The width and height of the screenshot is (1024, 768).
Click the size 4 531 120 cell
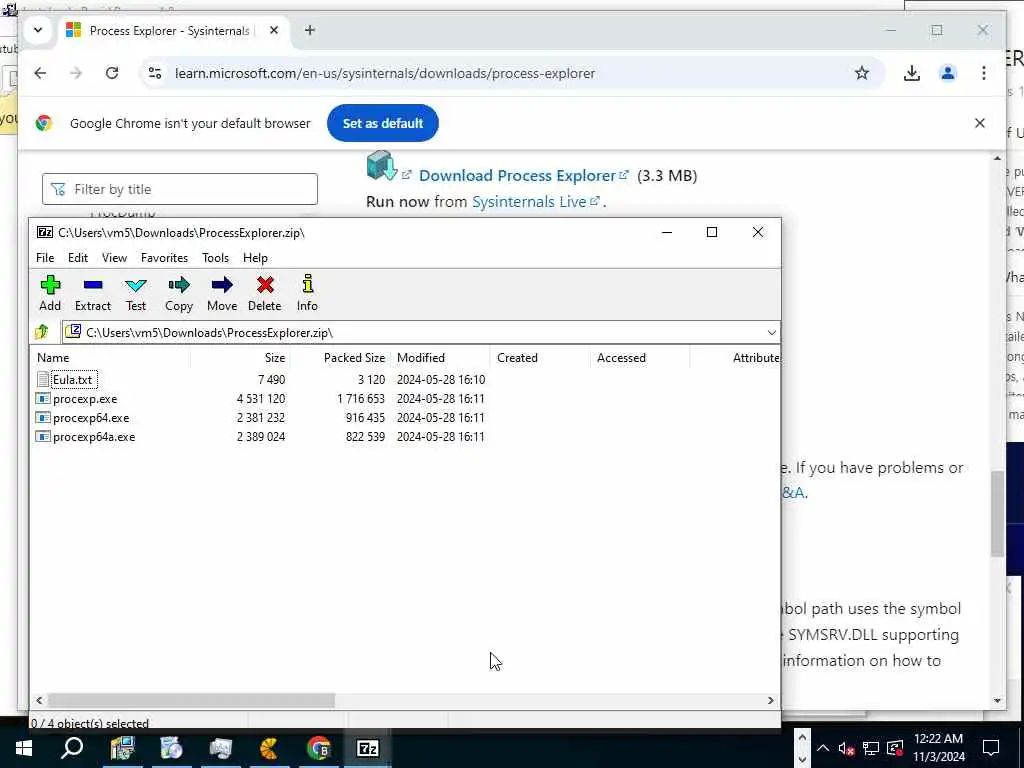(261, 398)
